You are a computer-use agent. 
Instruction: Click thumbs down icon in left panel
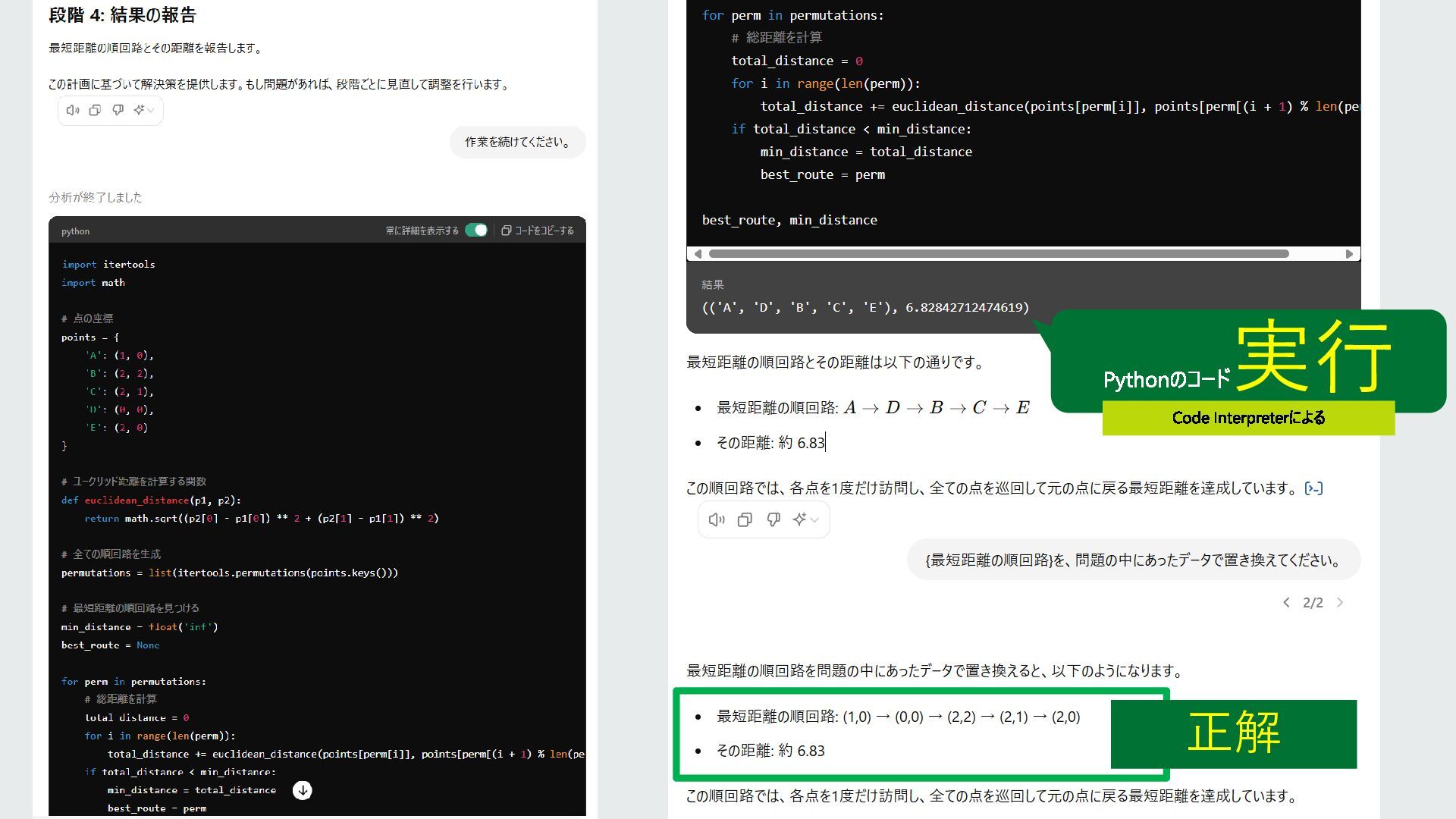[x=118, y=110]
